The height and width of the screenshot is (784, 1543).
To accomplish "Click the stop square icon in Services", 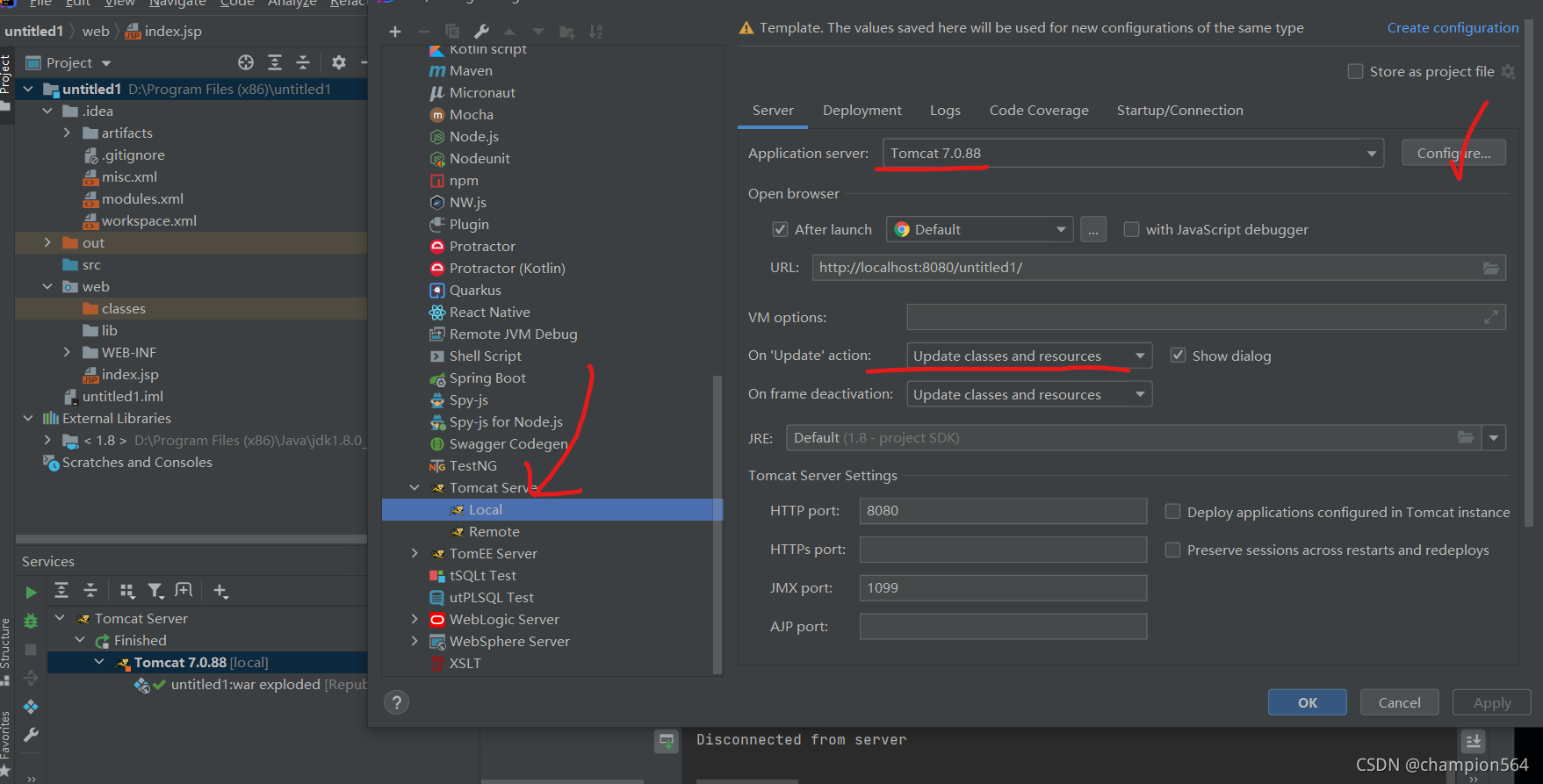I will tap(31, 650).
